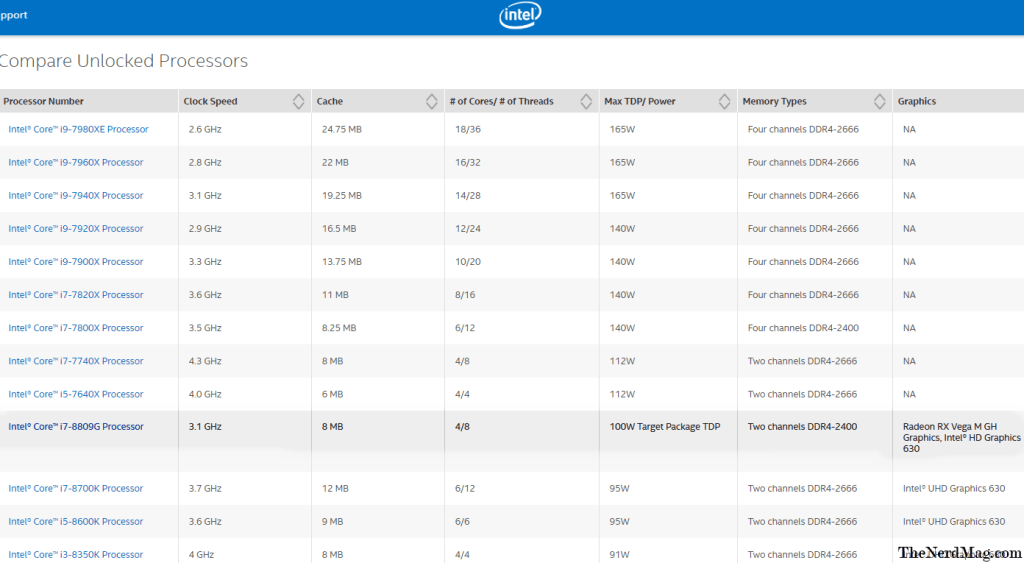This screenshot has height=563, width=1024.
Task: Click the Cache column sort icon
Action: coord(431,101)
